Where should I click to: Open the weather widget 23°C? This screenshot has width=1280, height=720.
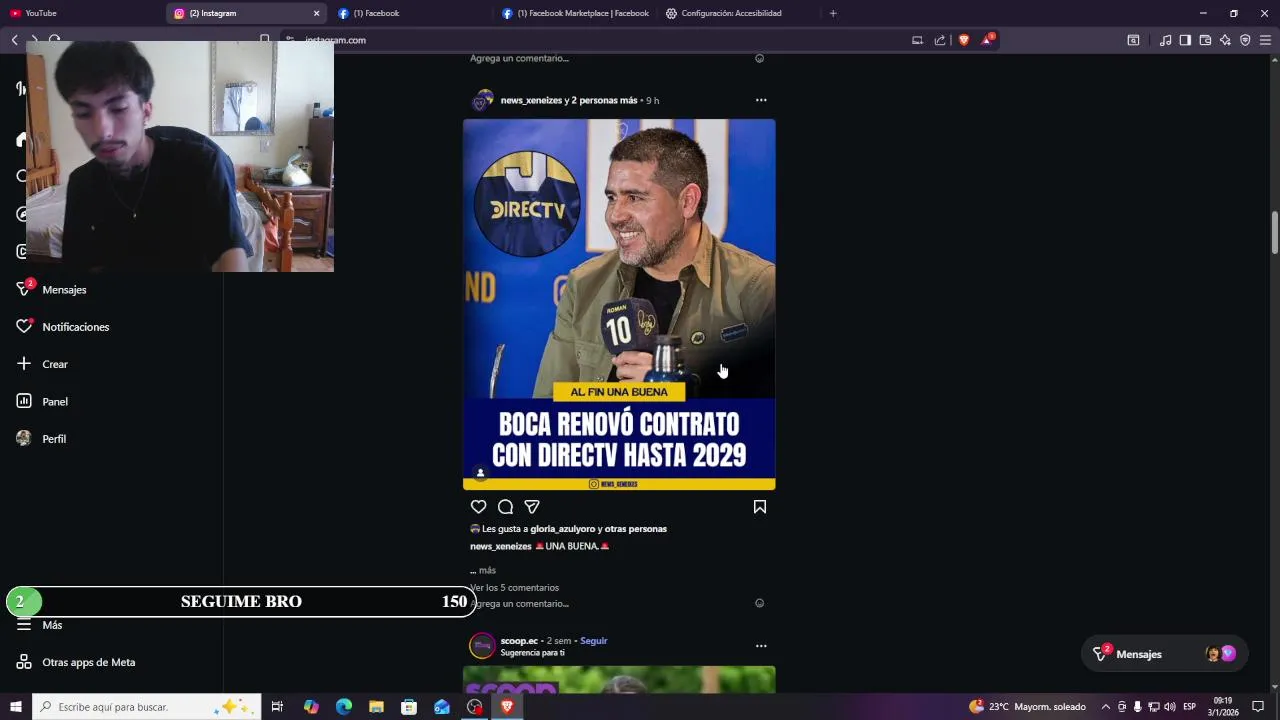pyautogui.click(x=1027, y=707)
